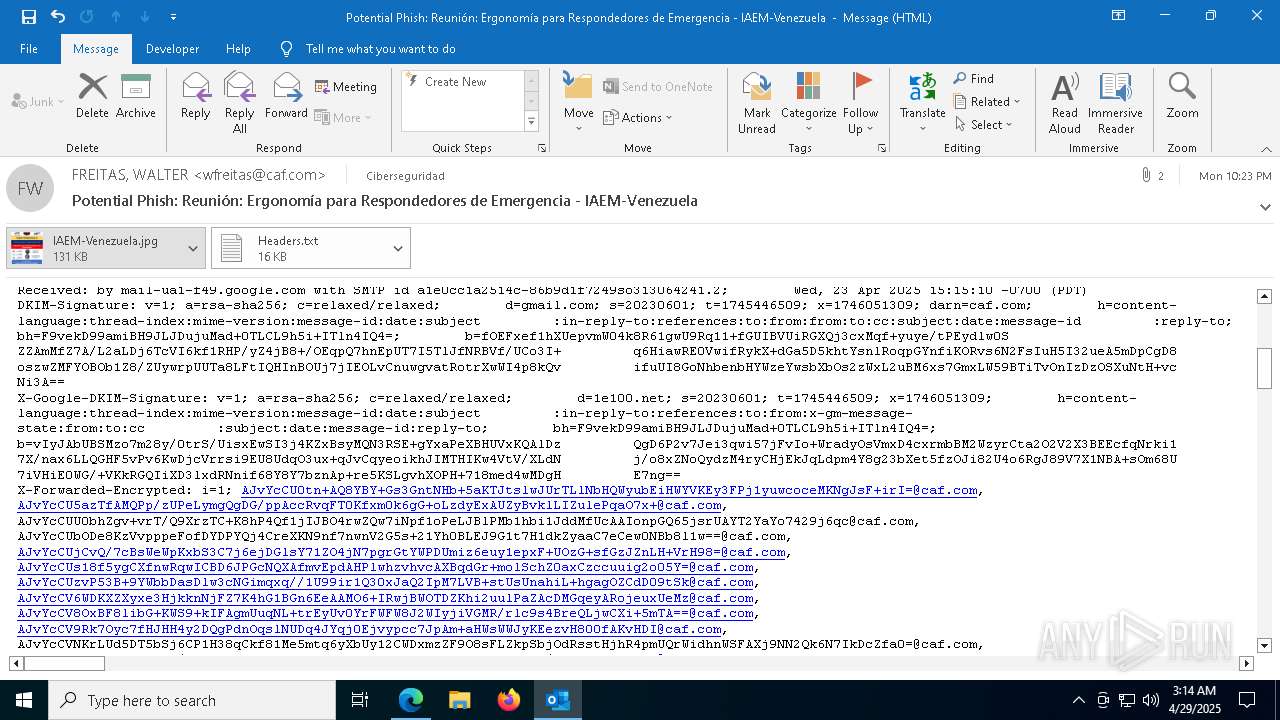Open Headers.txt attachment
The height and width of the screenshot is (720, 1280).
click(x=298, y=248)
